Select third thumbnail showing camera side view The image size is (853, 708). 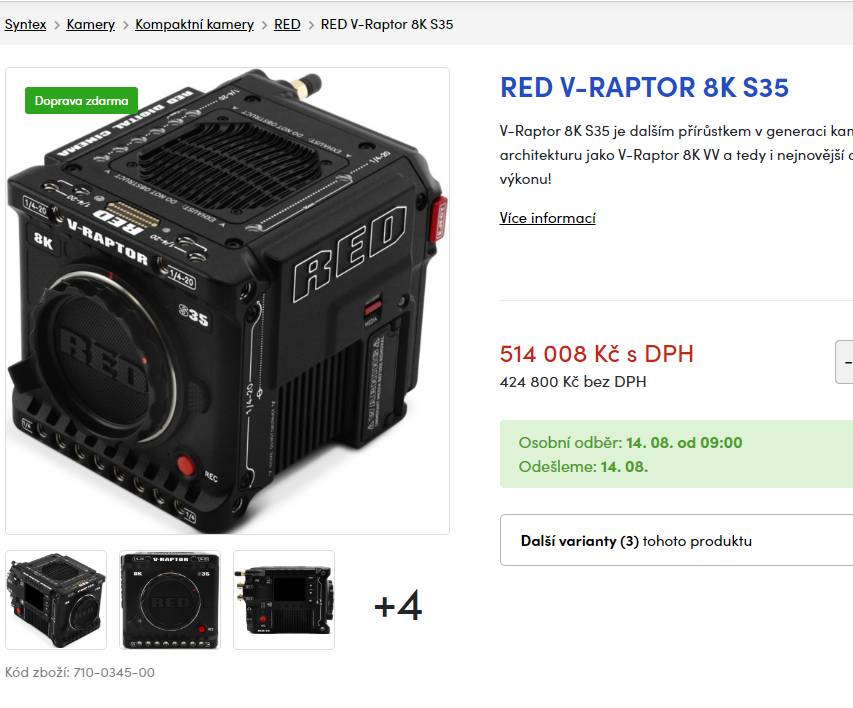(x=284, y=600)
